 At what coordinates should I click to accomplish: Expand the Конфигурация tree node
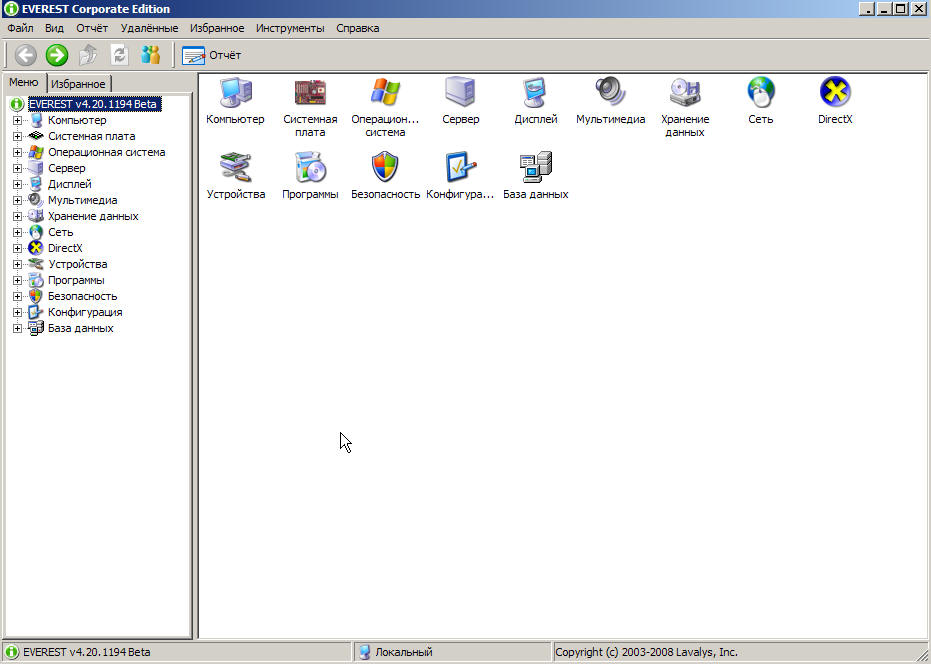17,312
